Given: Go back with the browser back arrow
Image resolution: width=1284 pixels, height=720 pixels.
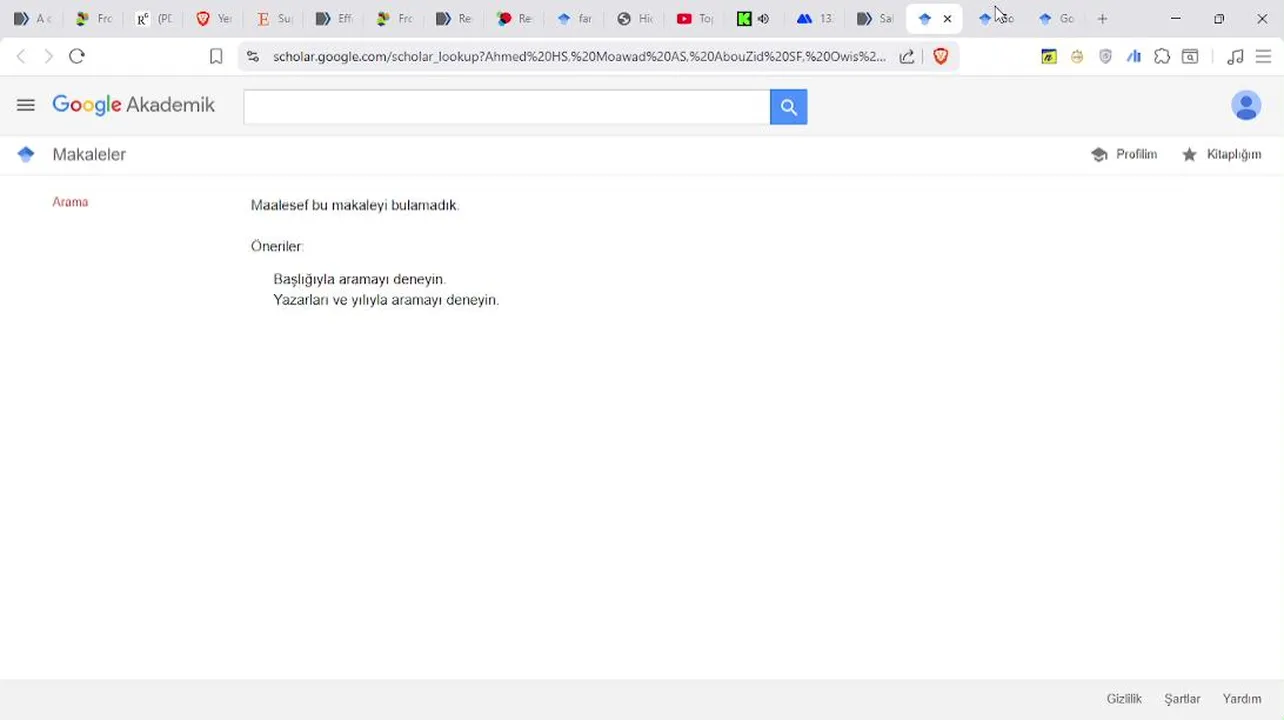Looking at the screenshot, I should (21, 56).
